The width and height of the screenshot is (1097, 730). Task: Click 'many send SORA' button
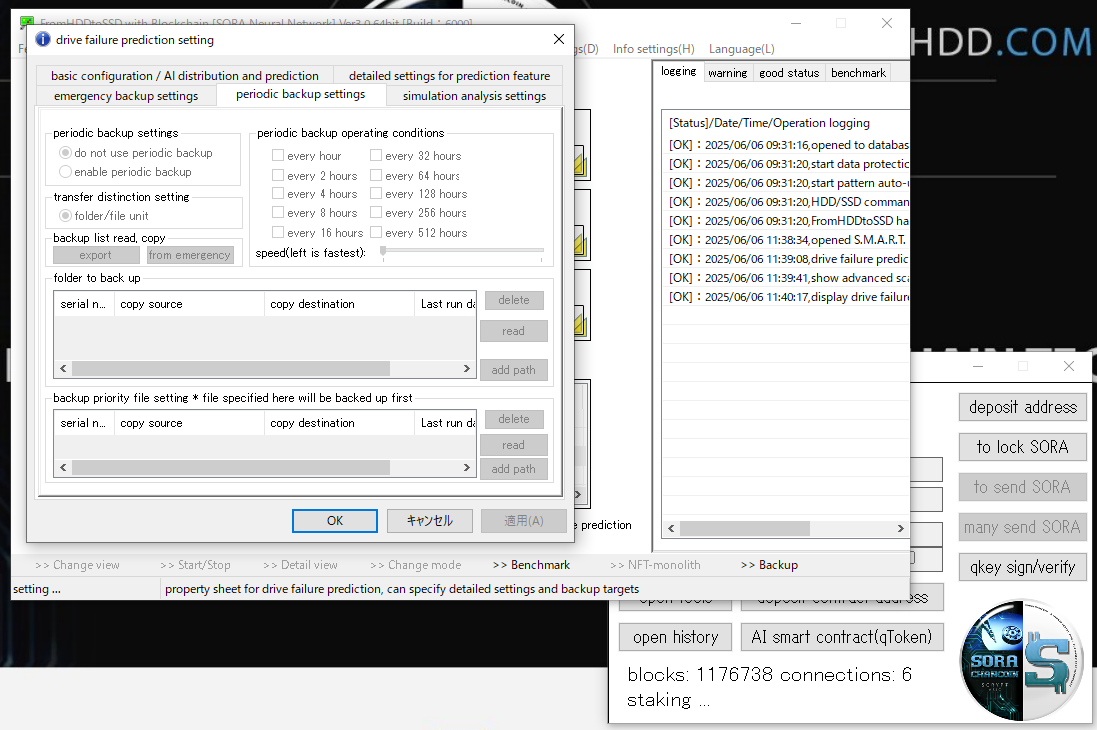point(1023,526)
